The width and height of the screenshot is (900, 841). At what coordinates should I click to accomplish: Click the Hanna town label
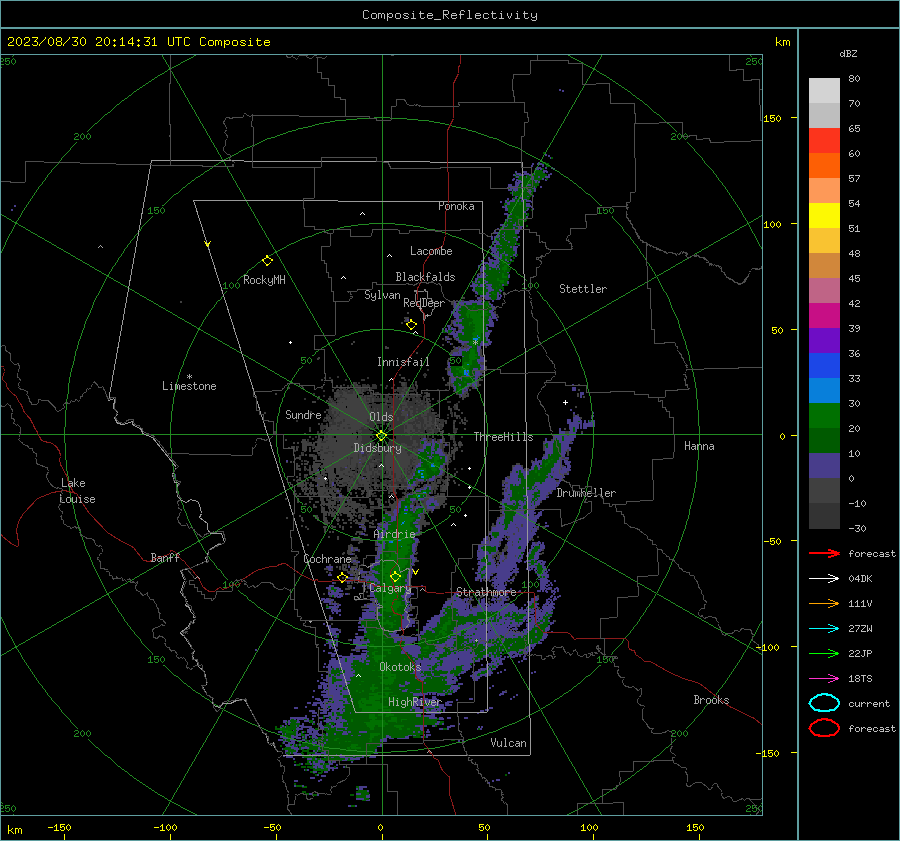[699, 446]
